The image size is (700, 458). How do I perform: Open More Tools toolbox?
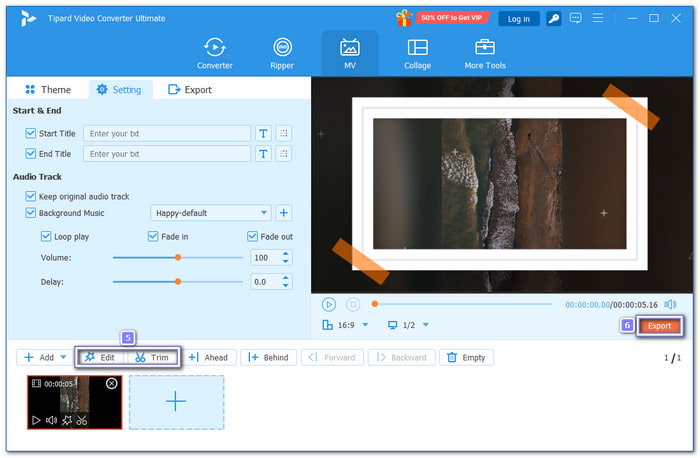[x=485, y=53]
